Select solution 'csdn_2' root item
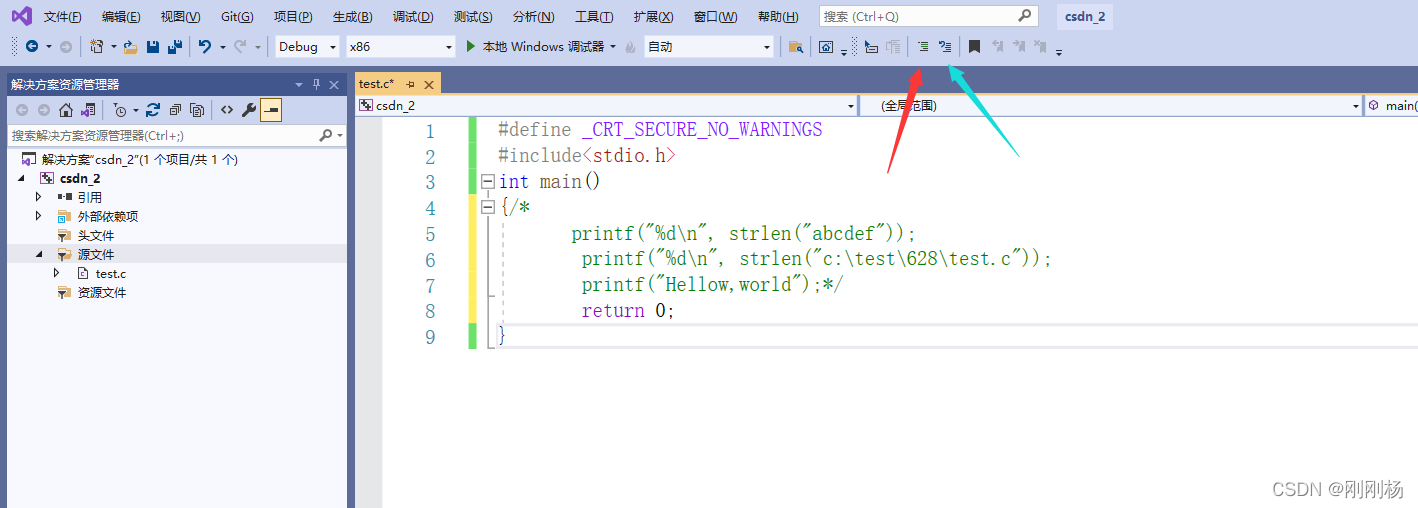 (x=140, y=159)
